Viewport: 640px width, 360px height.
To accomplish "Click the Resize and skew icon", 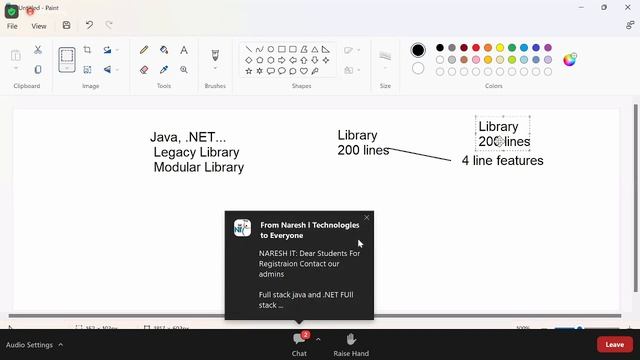I will point(87,70).
